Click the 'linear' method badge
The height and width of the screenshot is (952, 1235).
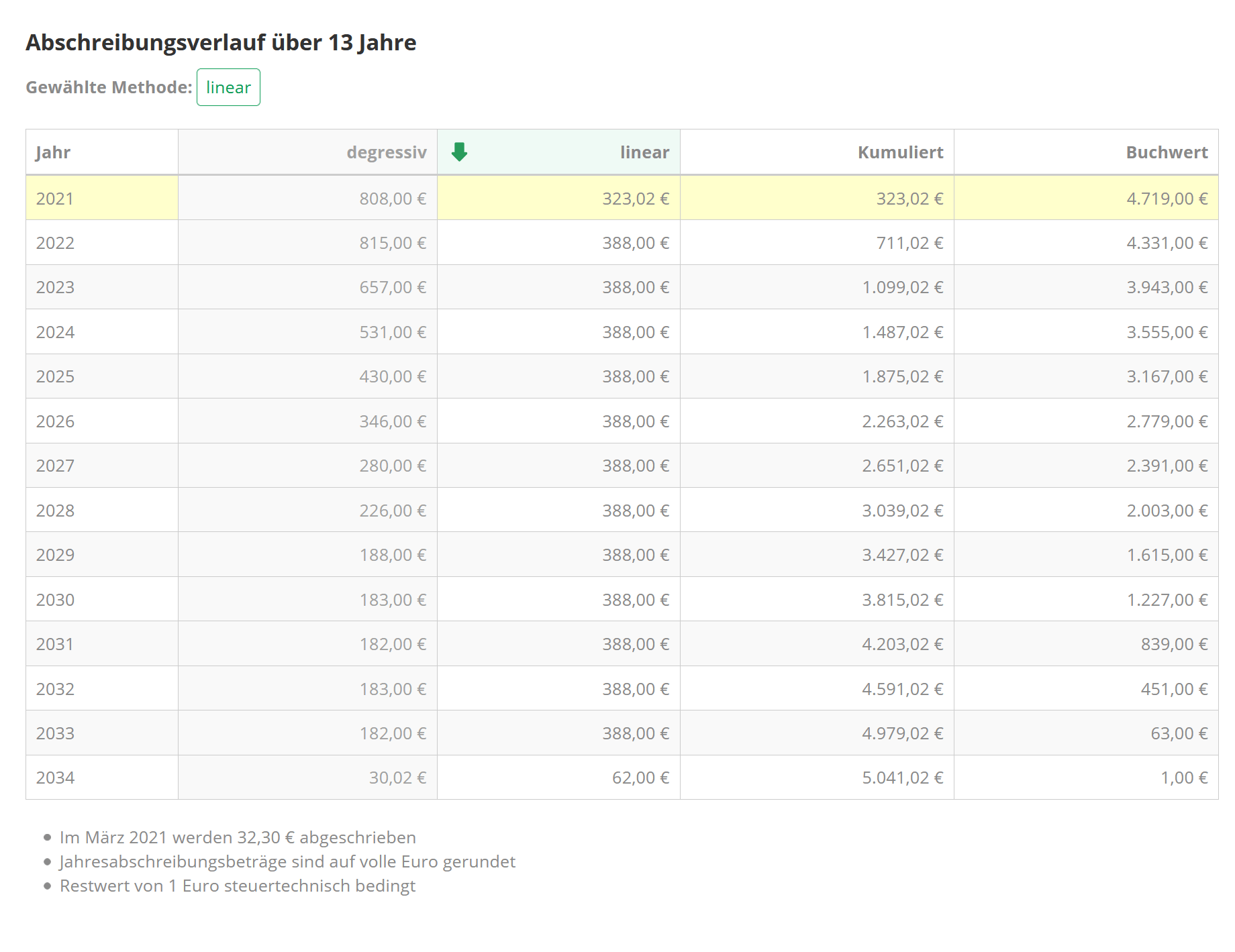228,87
